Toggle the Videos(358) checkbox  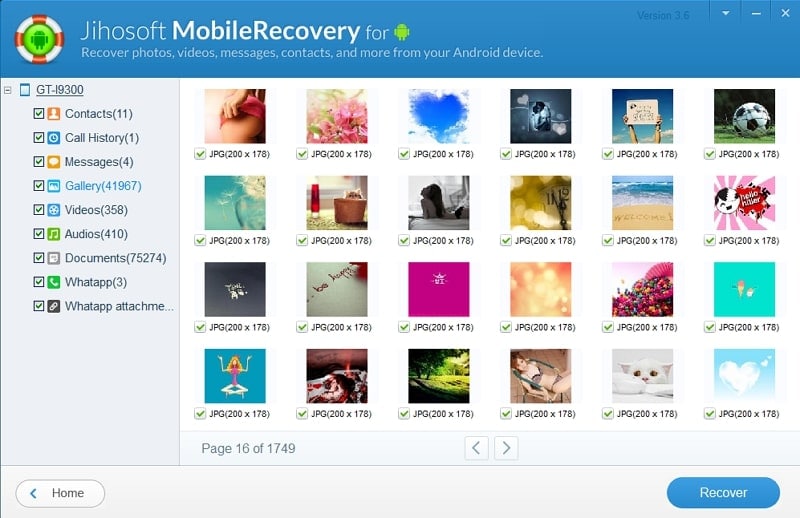(38, 210)
